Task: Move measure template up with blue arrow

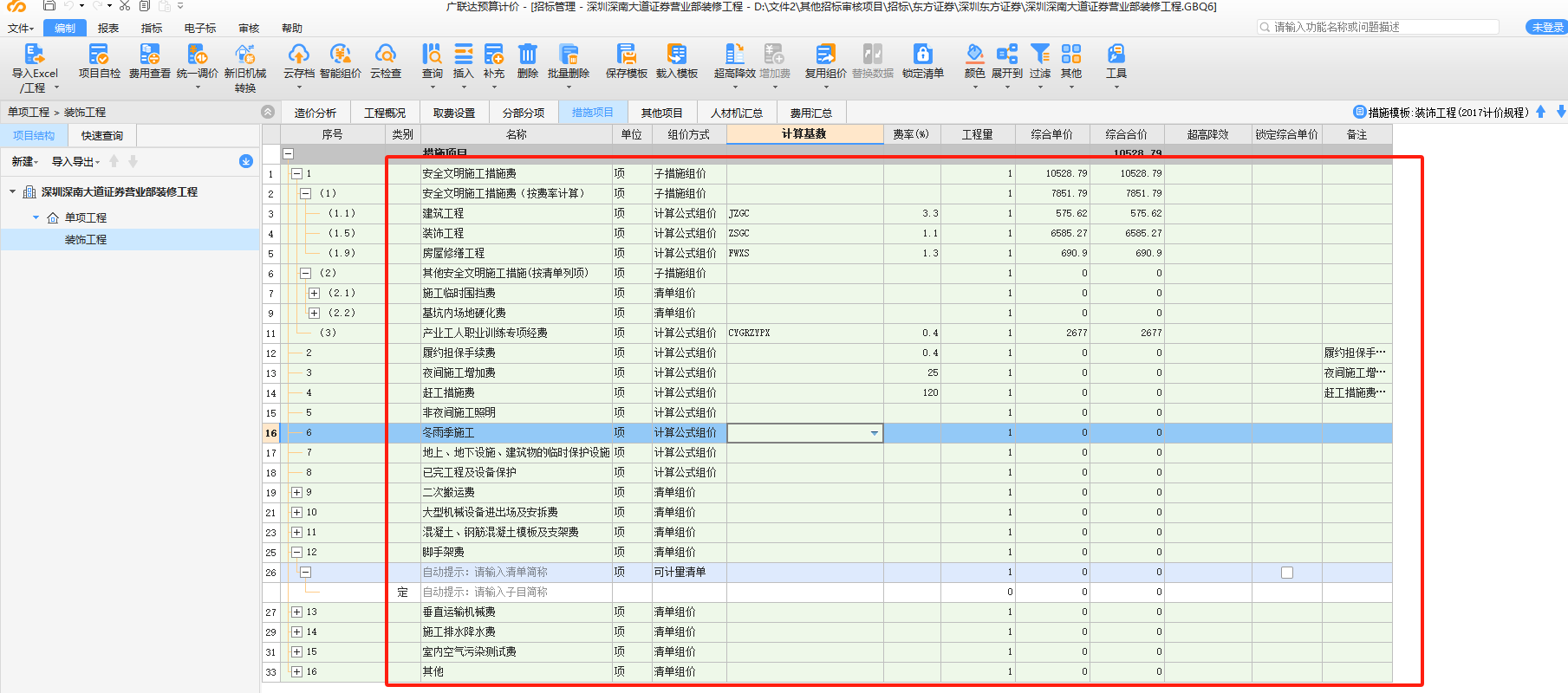Action: [x=1540, y=112]
